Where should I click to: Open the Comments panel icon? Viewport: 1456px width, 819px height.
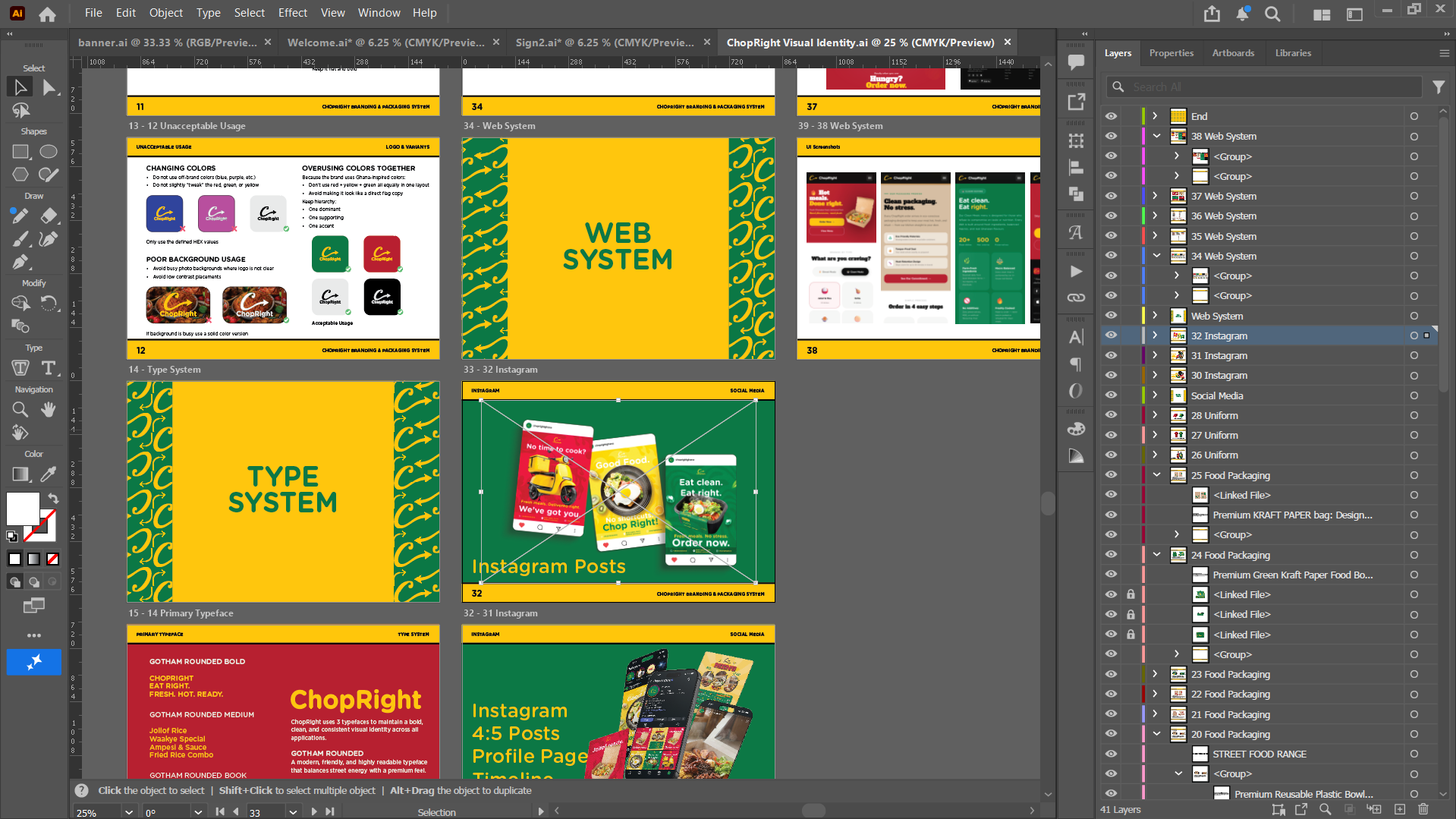tap(1075, 62)
